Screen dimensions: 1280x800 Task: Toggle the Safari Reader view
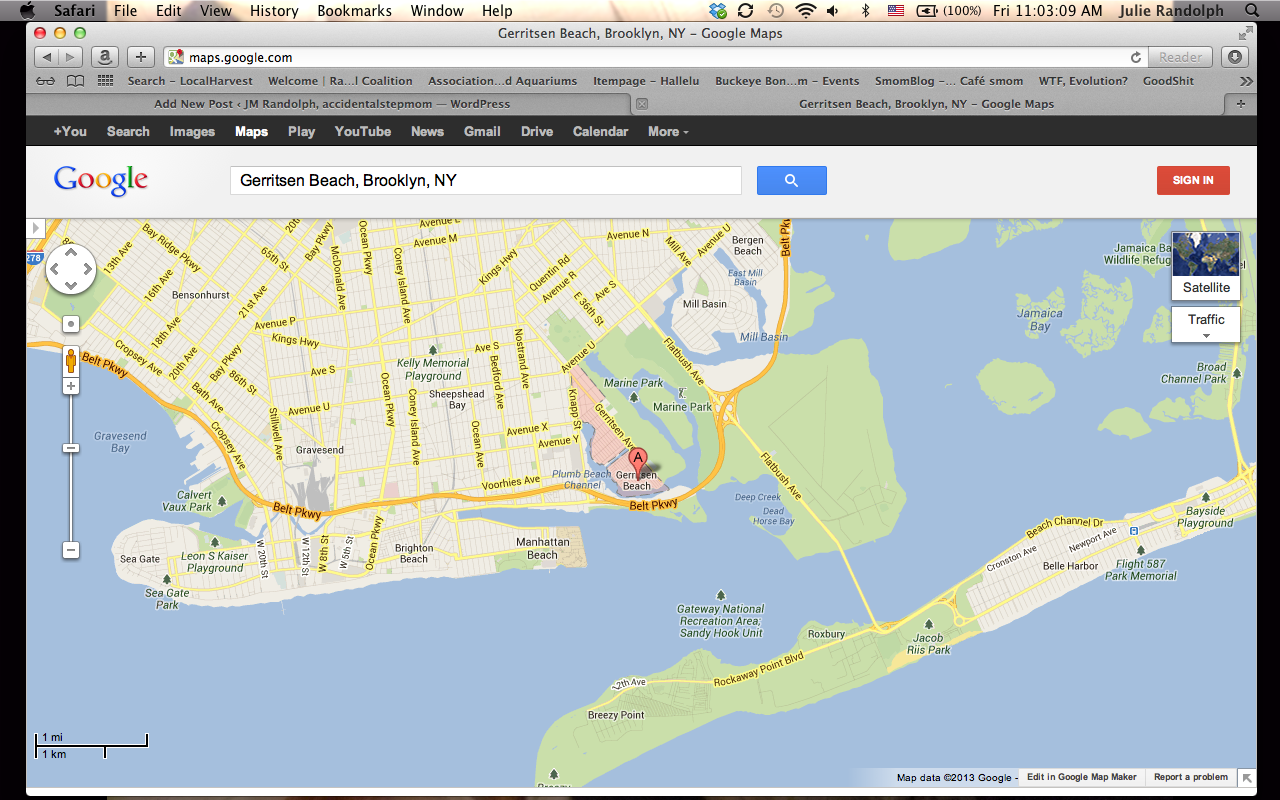1180,57
